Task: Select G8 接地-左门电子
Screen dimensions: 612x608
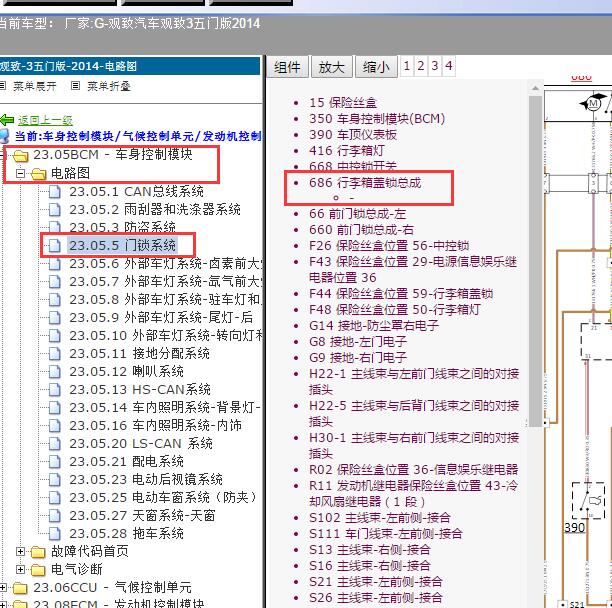Action: 358,342
